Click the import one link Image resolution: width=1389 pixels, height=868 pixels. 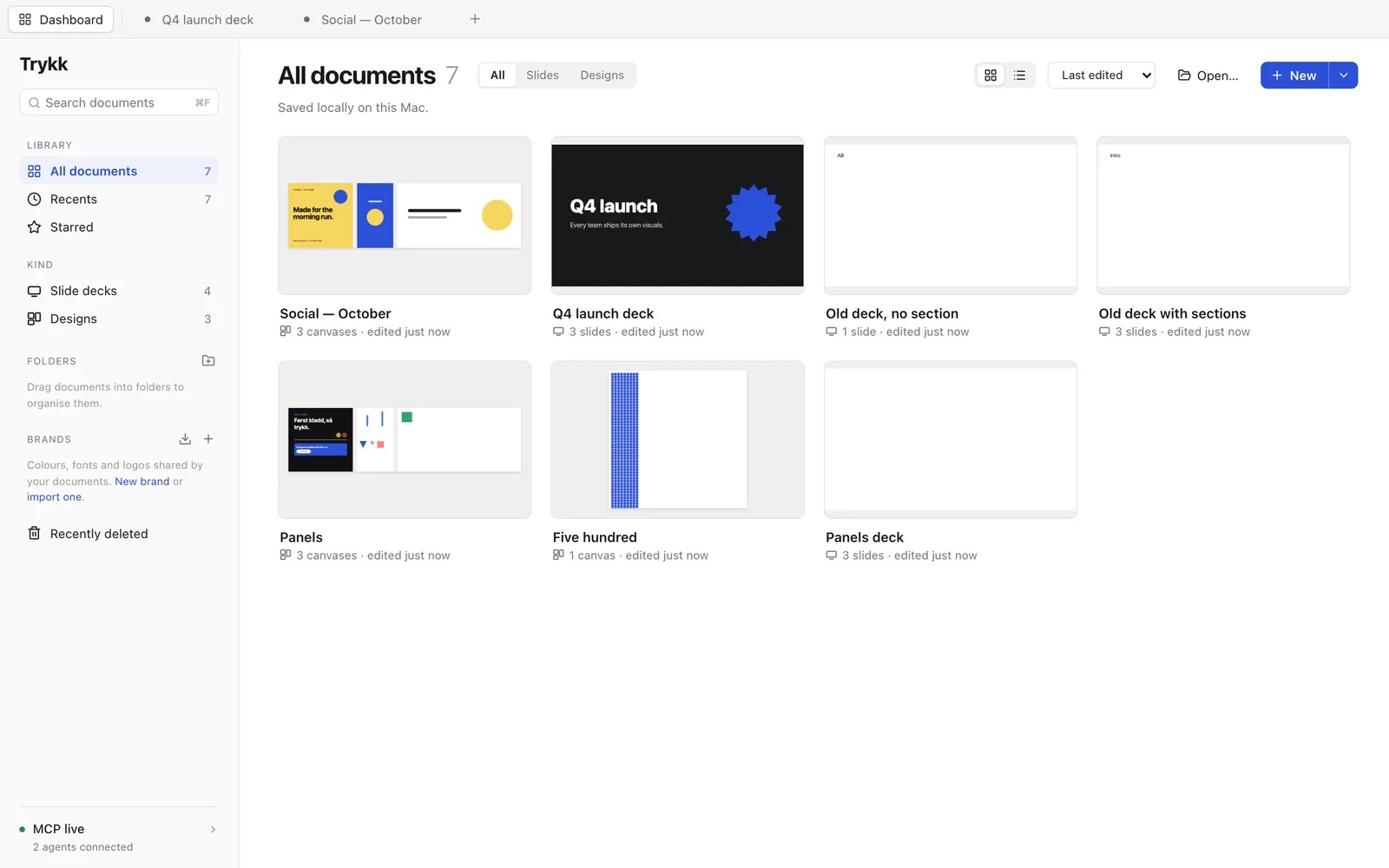click(54, 496)
